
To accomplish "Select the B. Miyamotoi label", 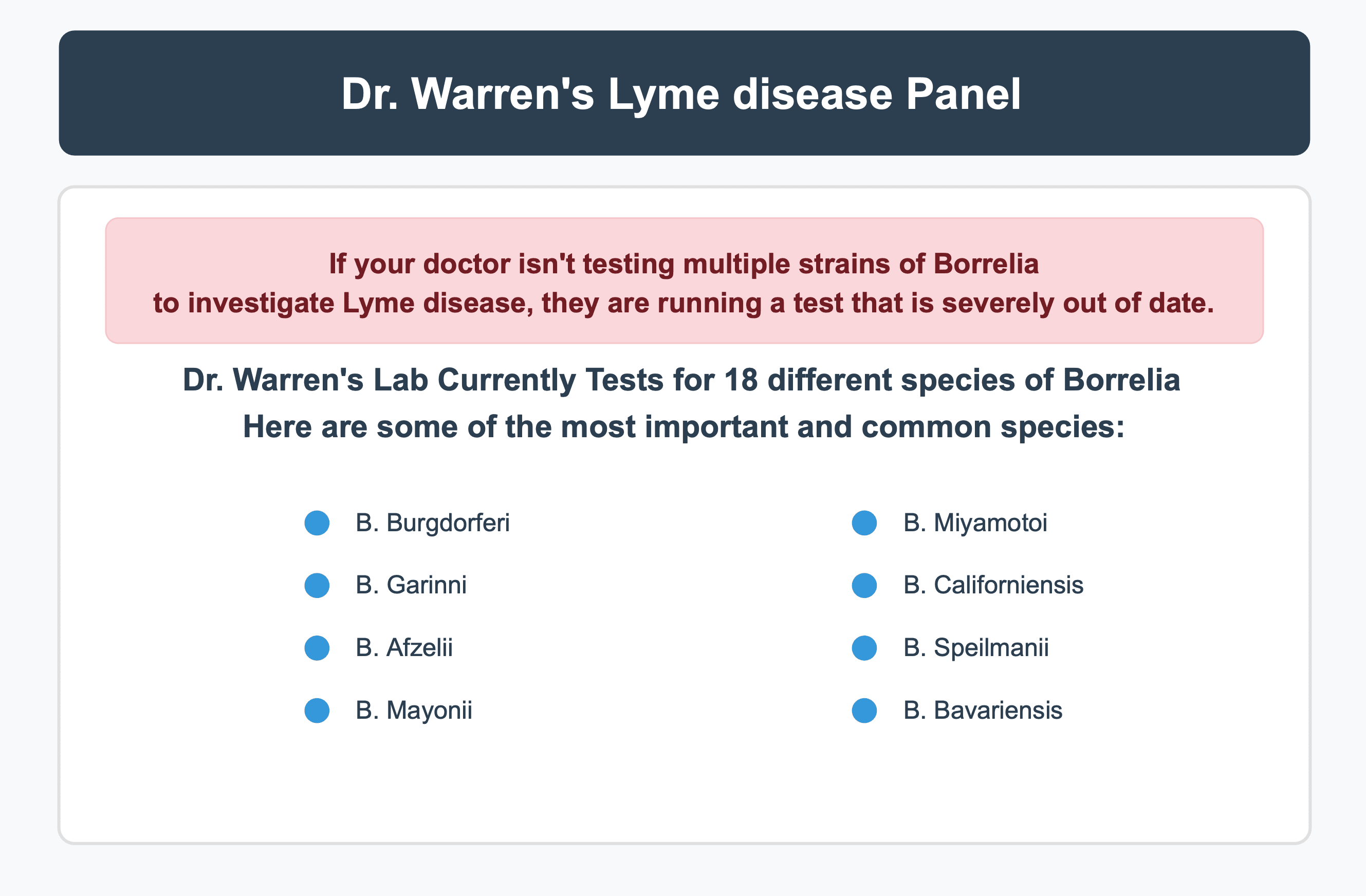I will click(975, 523).
